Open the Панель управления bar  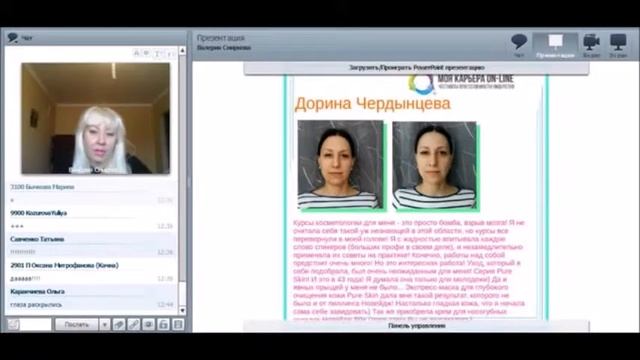[x=416, y=326]
